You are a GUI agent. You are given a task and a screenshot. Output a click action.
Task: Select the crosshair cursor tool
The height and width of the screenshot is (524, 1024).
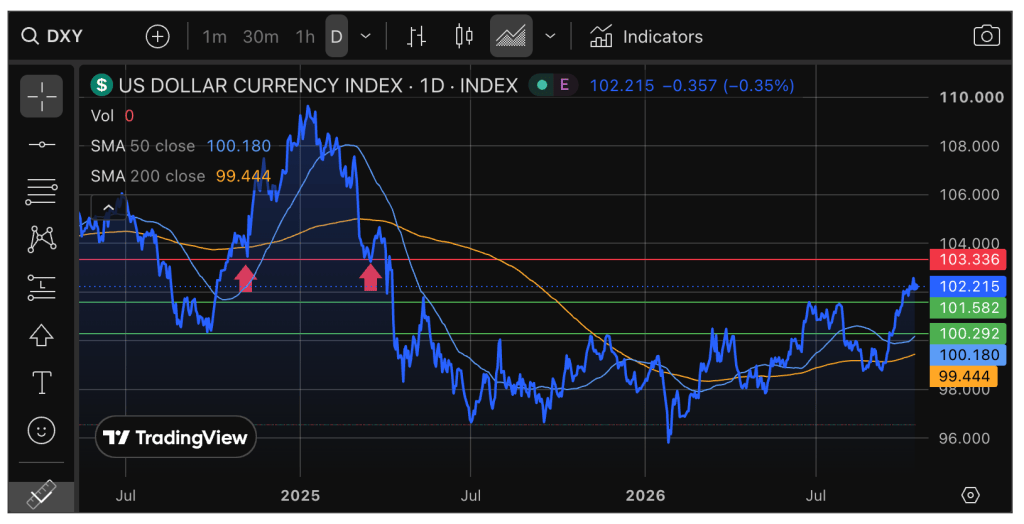41,97
